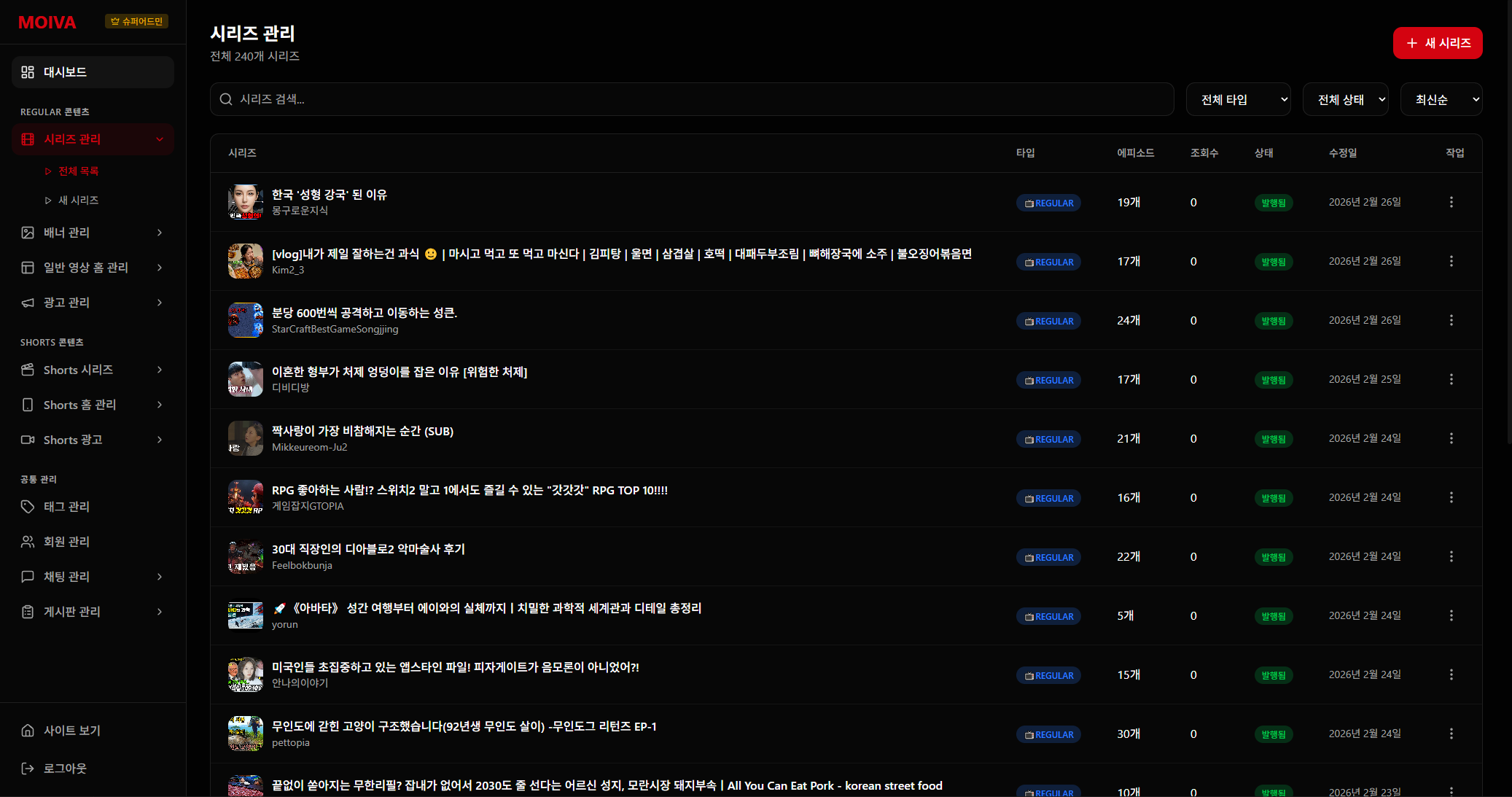Open the 사이트 보기 link
This screenshot has width=1512, height=797.
71,731
